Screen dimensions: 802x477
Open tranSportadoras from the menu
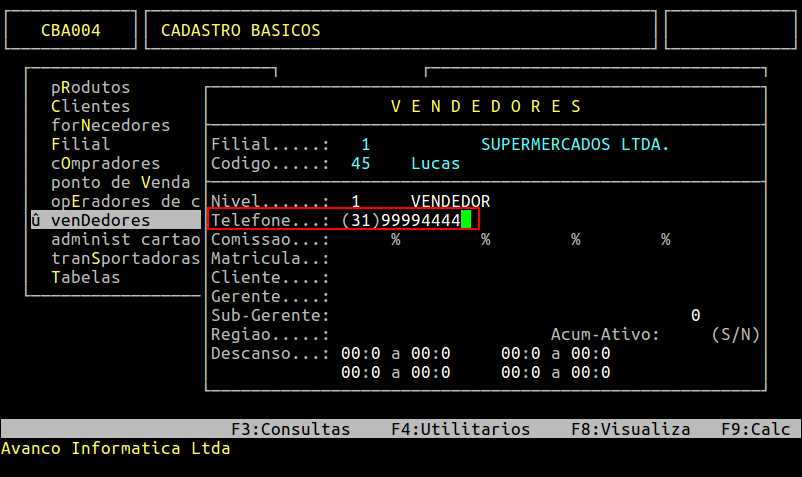click(x=125, y=258)
